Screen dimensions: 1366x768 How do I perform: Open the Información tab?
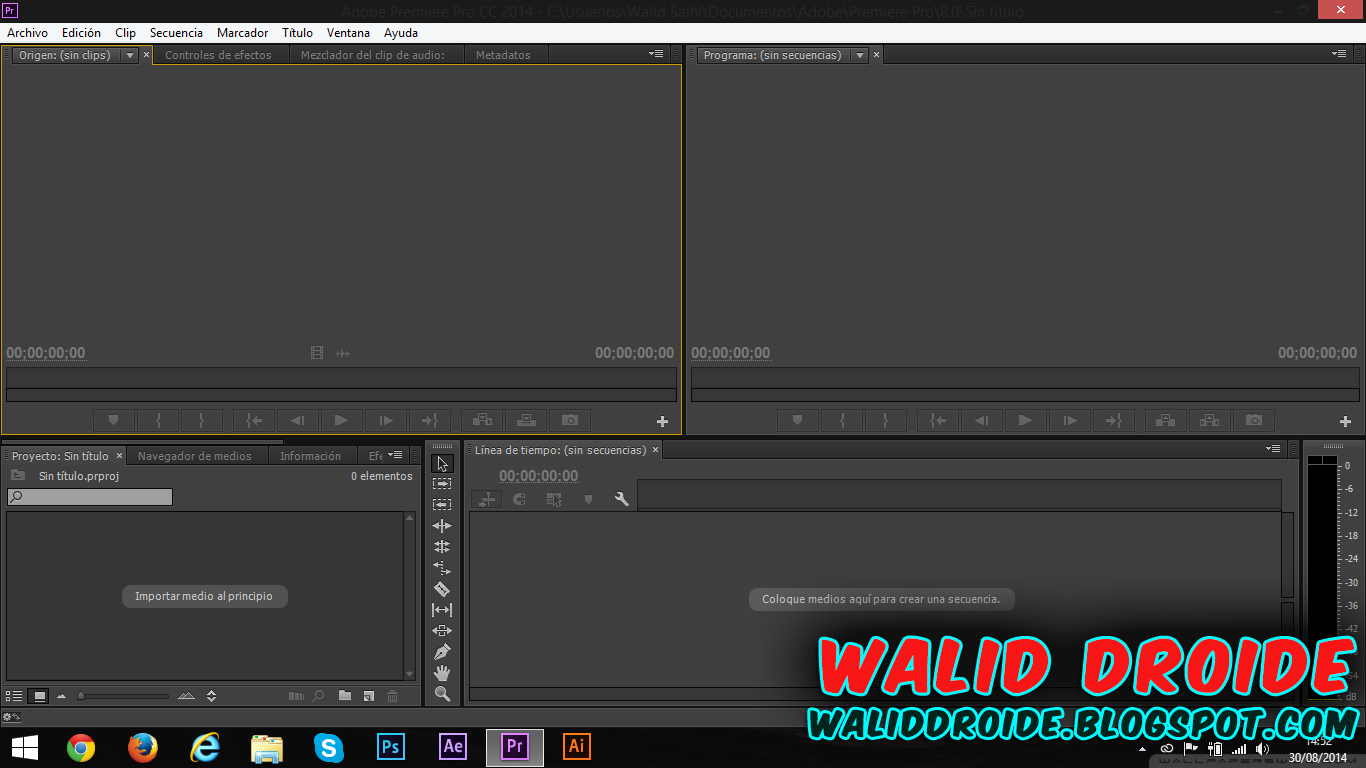[x=310, y=456]
